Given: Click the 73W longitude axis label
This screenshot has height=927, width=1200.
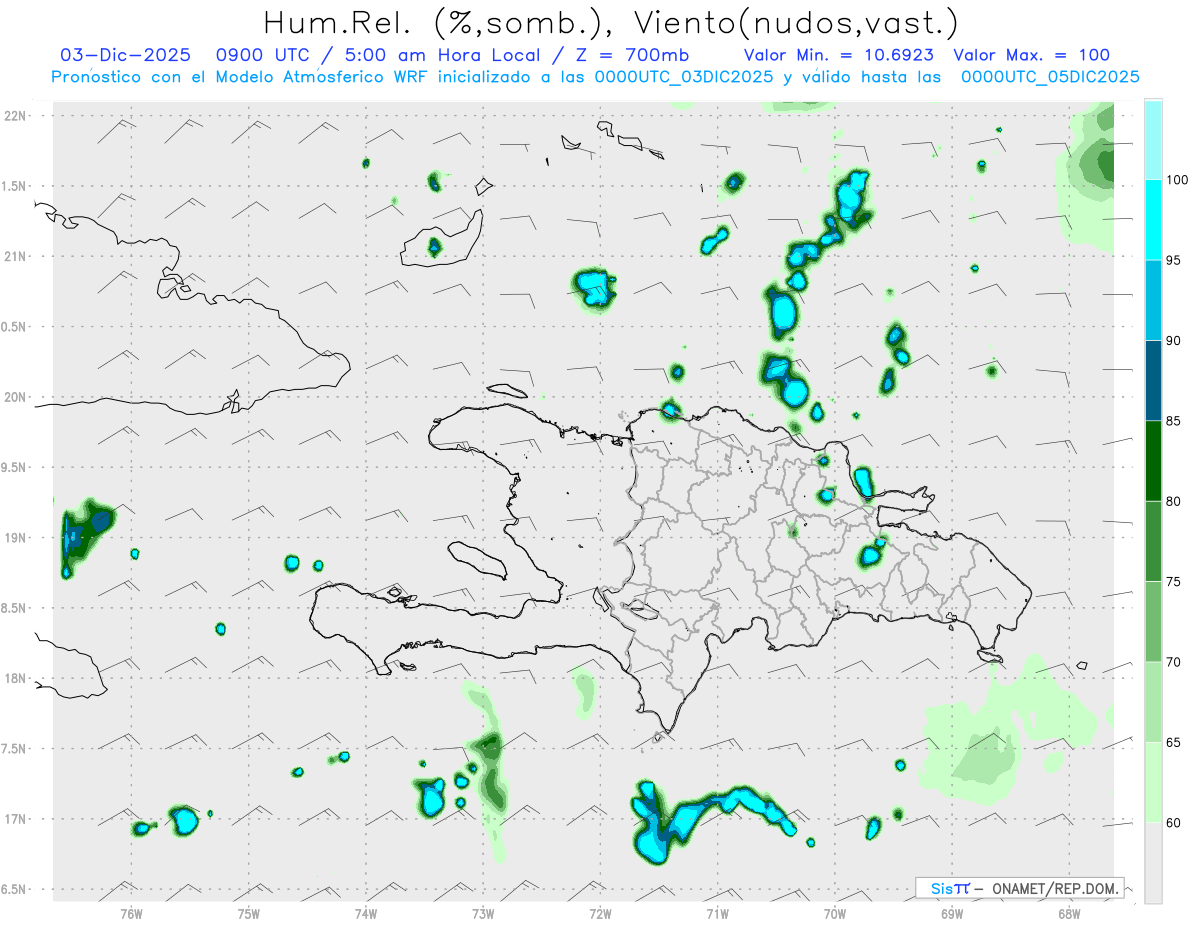Looking at the screenshot, I should coord(483,913).
